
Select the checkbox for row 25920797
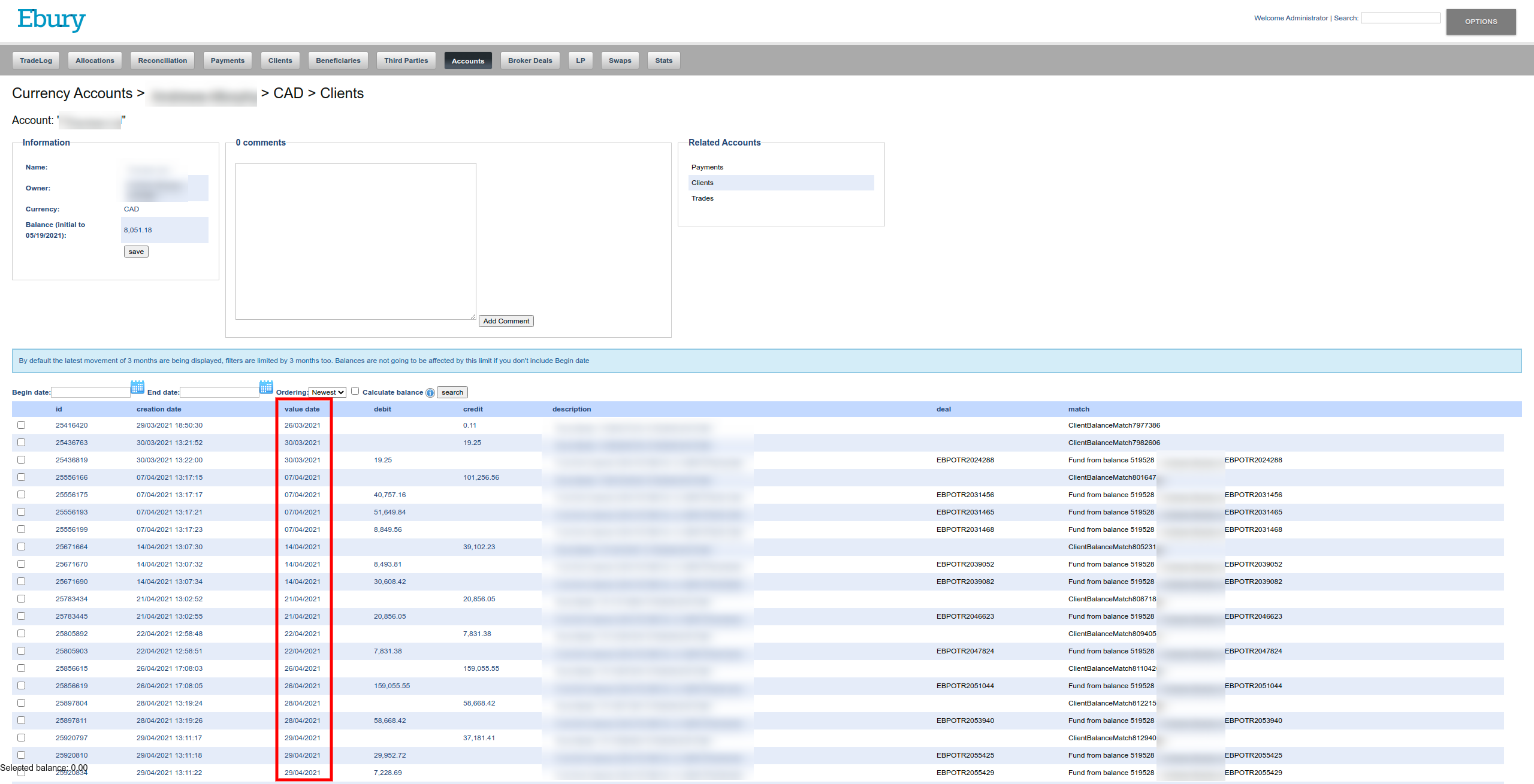[x=22, y=738]
